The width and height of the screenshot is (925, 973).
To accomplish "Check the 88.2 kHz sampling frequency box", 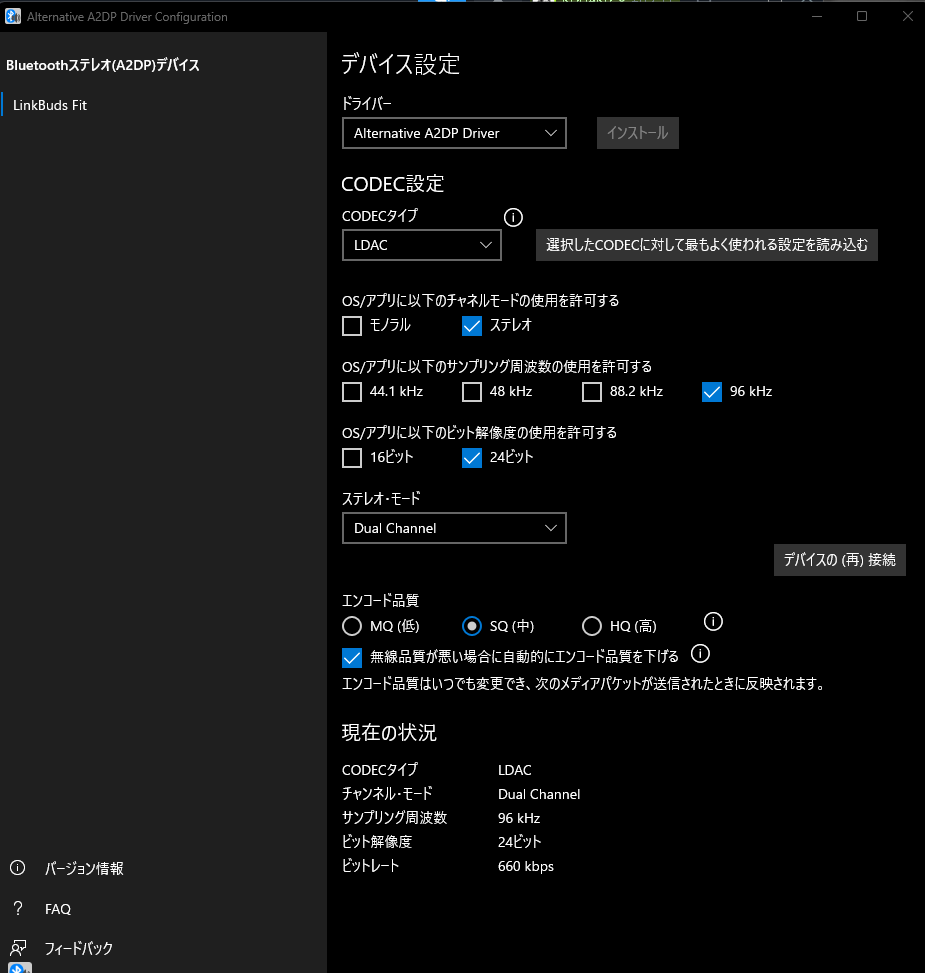I will click(x=592, y=392).
